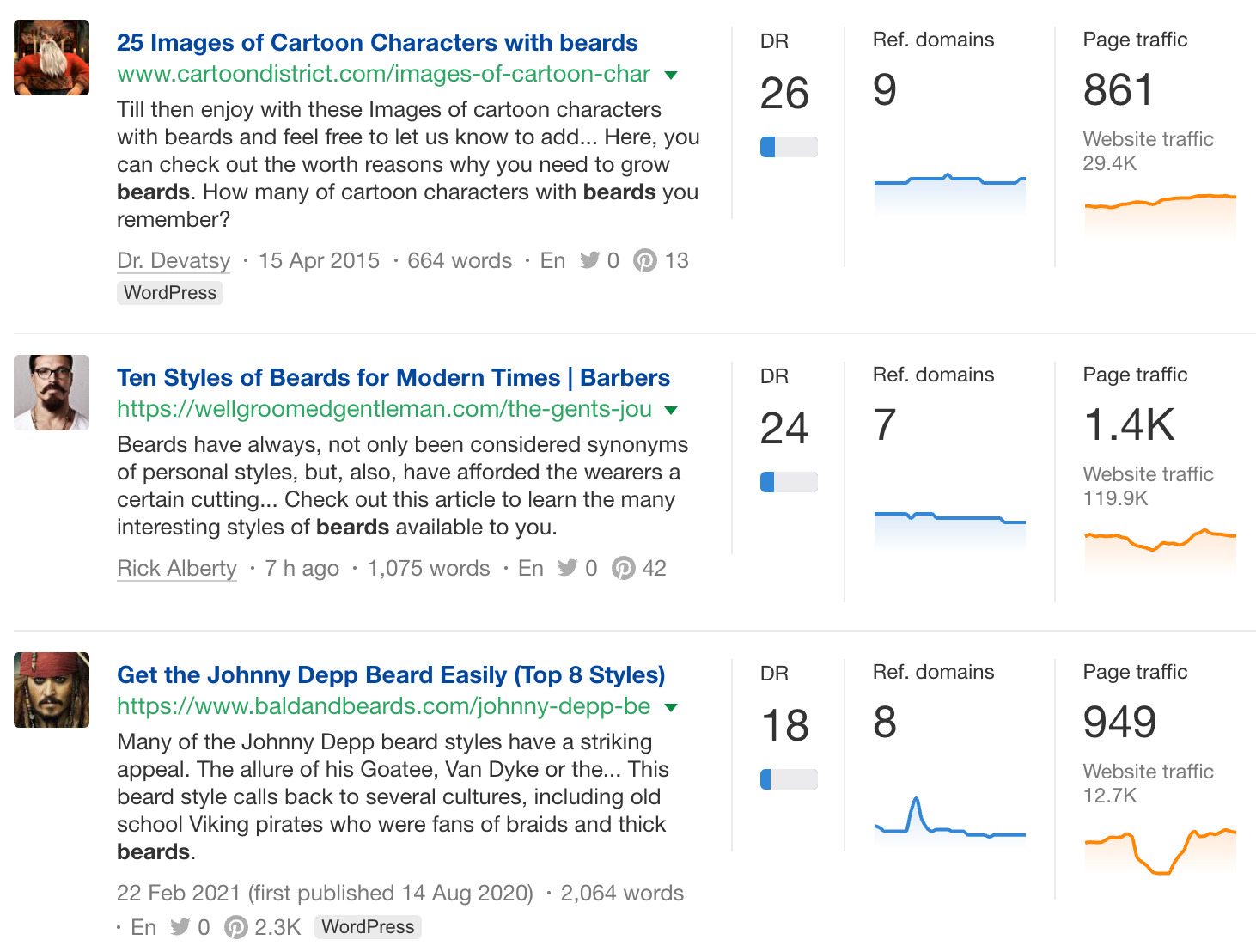The image size is (1256, 952).
Task: Click Pinterest icon showing 2.3K shares
Action: click(236, 927)
